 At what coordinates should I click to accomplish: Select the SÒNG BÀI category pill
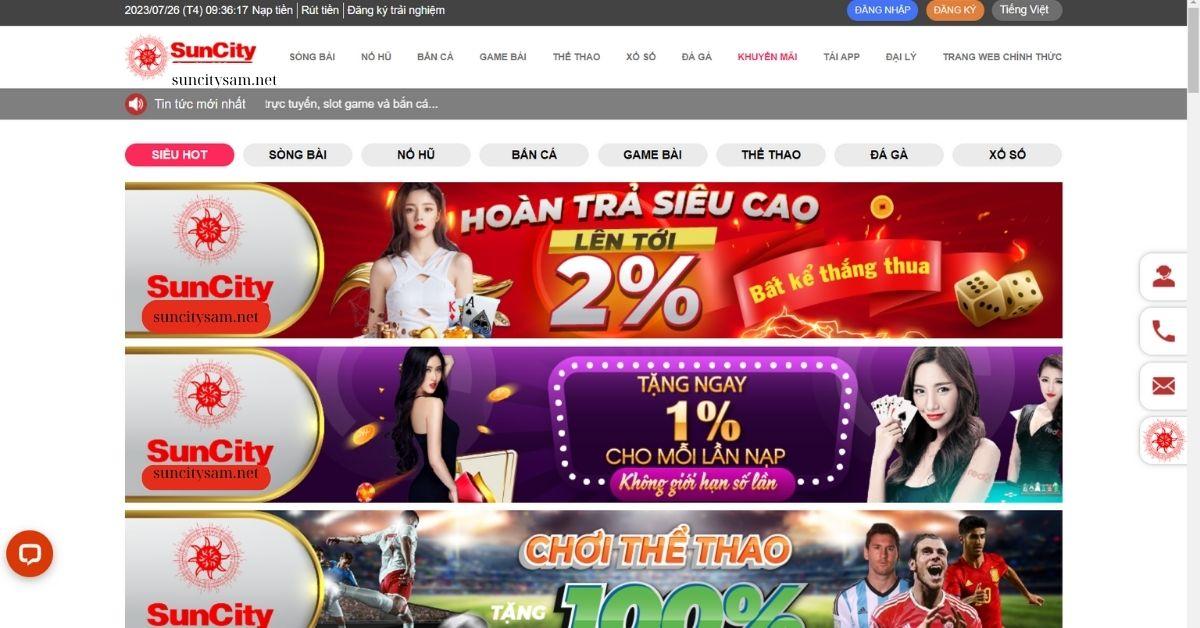(x=298, y=155)
